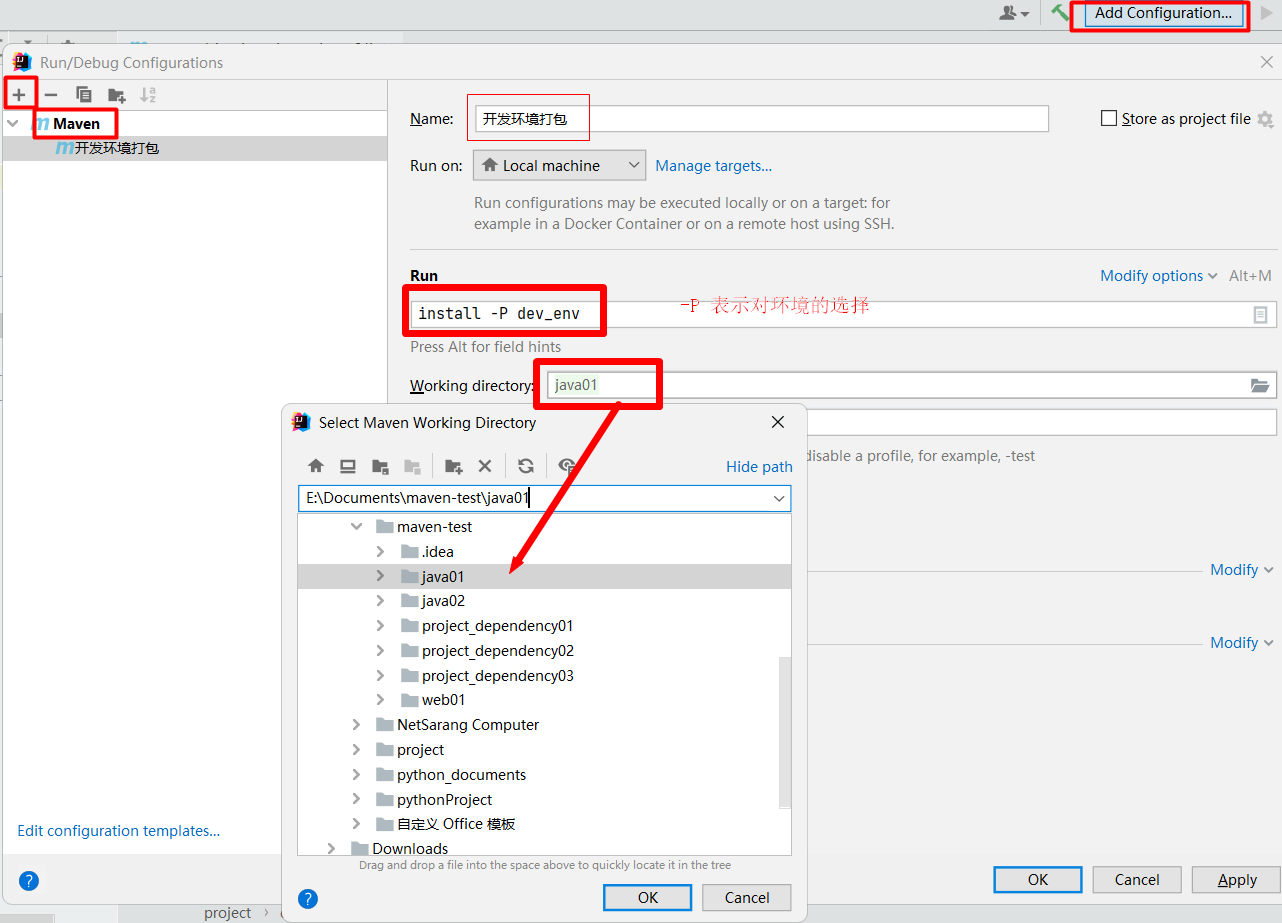Image resolution: width=1282 pixels, height=923 pixels.
Task: Add a new run configuration with the plus icon
Action: coord(19,95)
